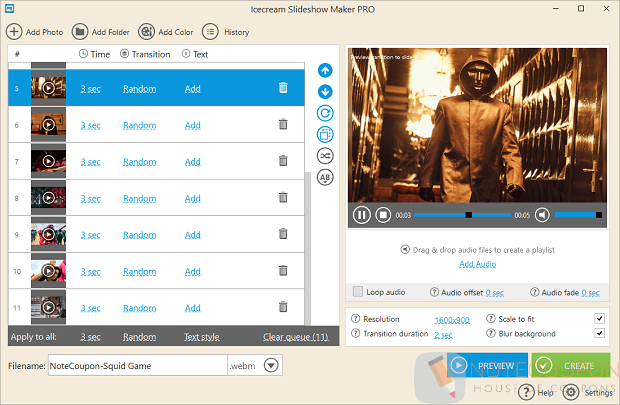
Task: Click the Add Photo plus icon
Action: (14, 32)
